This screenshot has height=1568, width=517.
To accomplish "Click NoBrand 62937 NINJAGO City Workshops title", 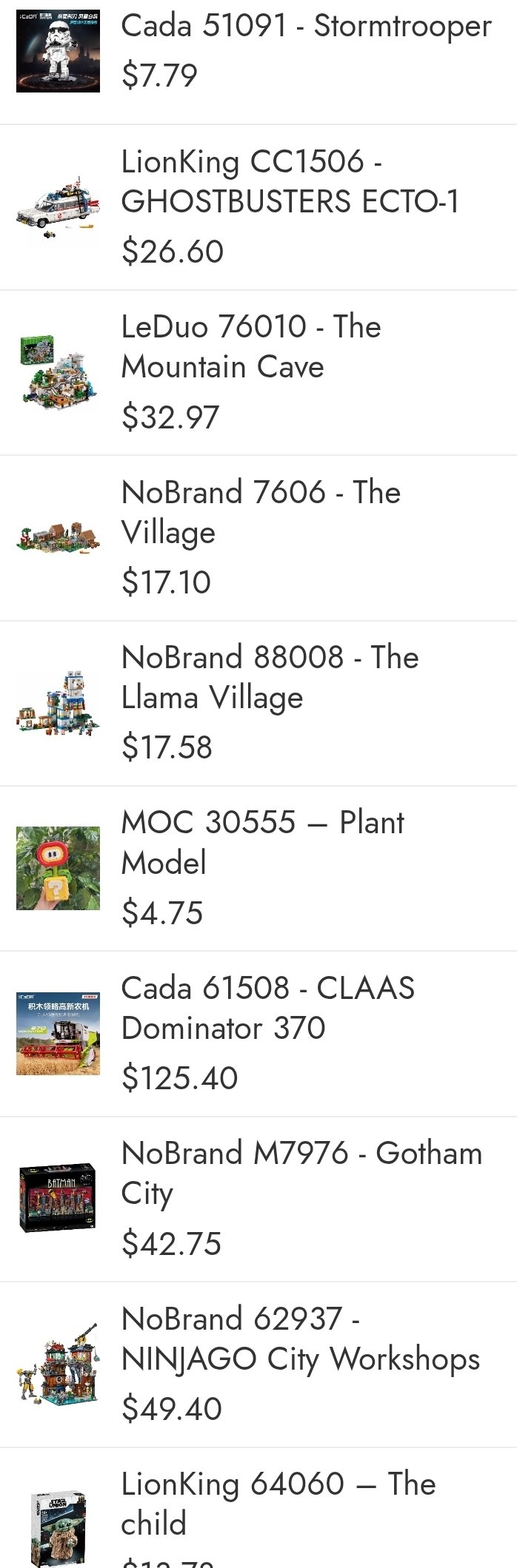I will (x=300, y=1339).
